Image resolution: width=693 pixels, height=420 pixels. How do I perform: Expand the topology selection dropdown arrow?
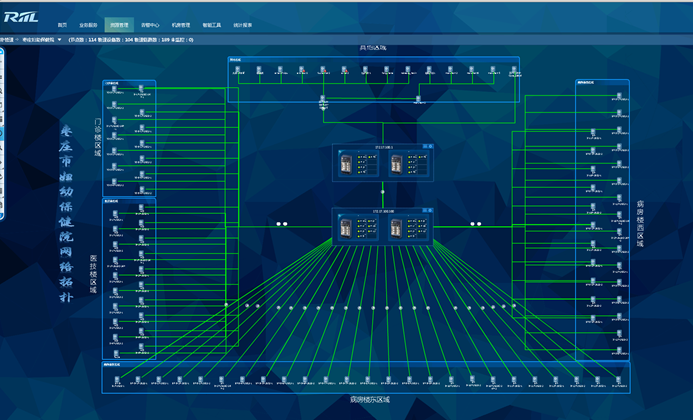59,40
